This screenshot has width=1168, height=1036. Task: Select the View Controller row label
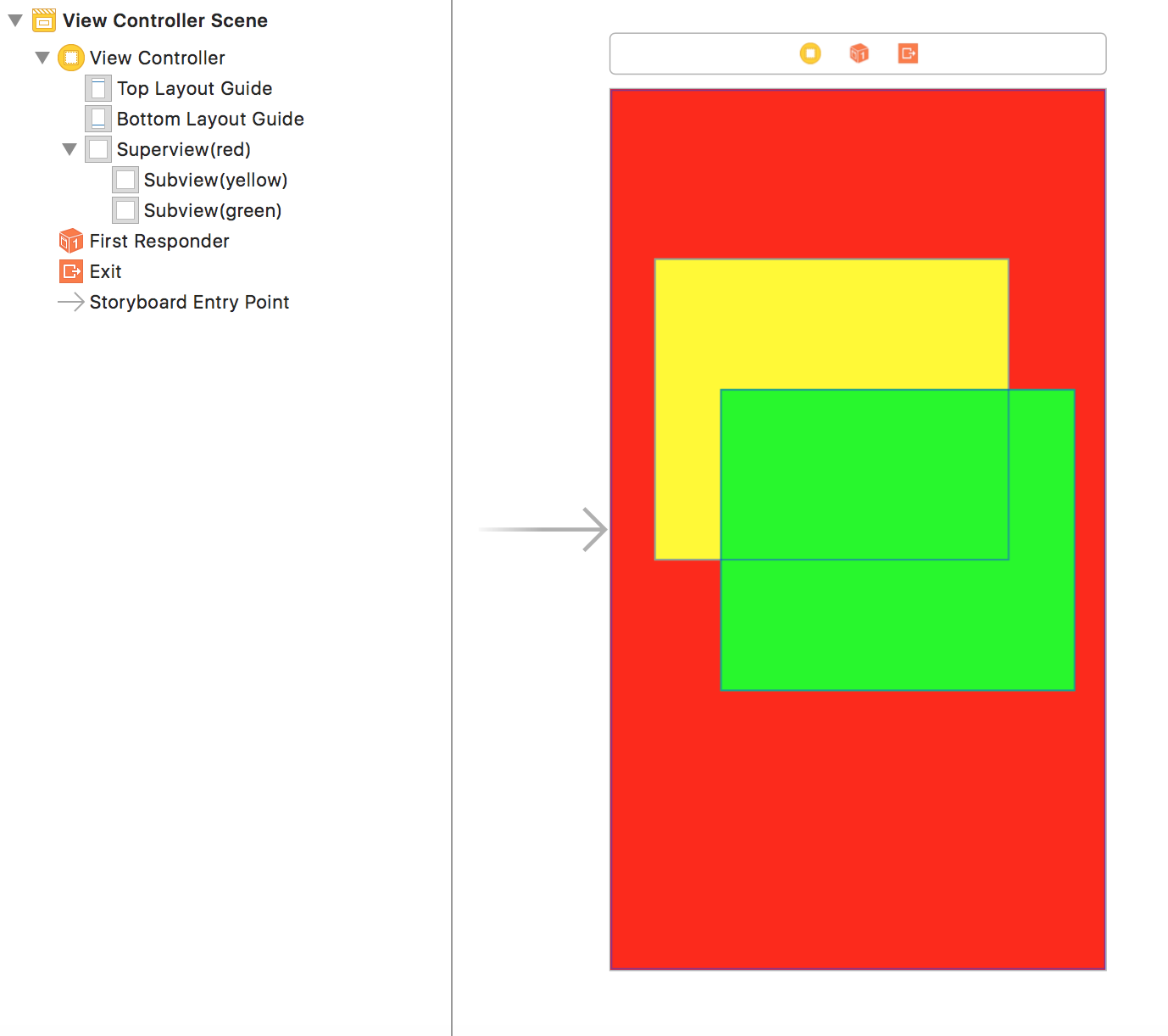click(158, 58)
